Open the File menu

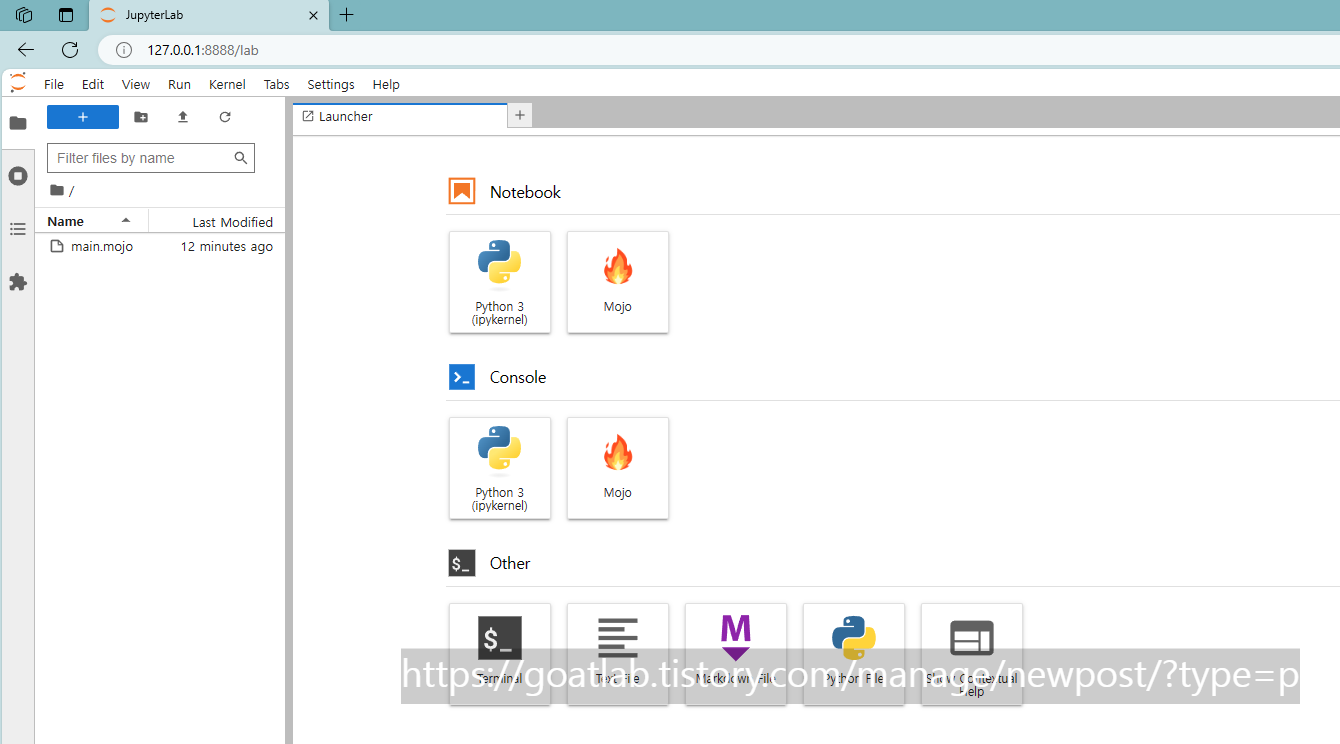tap(54, 84)
